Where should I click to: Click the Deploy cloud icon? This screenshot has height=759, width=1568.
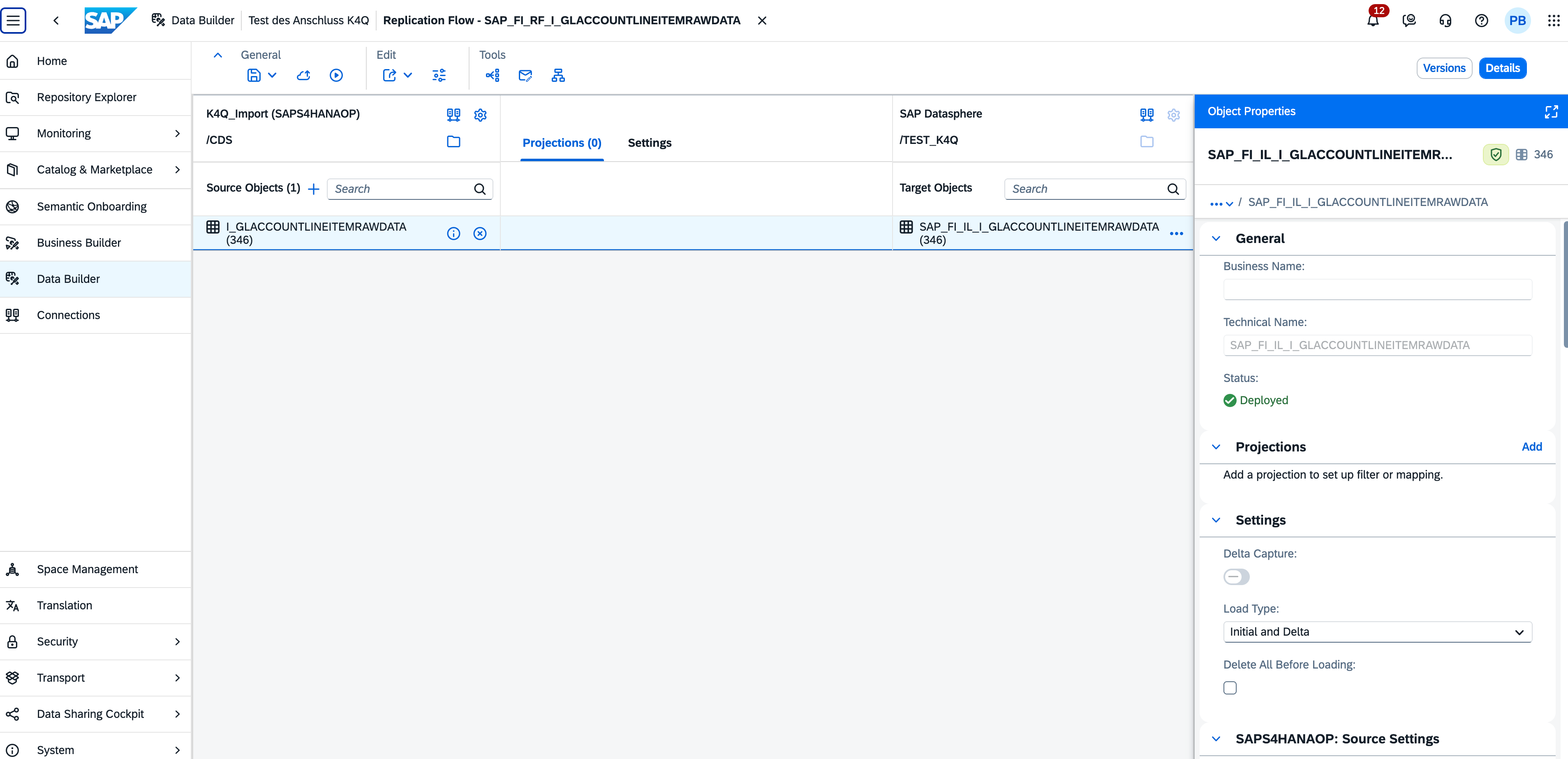coord(303,75)
